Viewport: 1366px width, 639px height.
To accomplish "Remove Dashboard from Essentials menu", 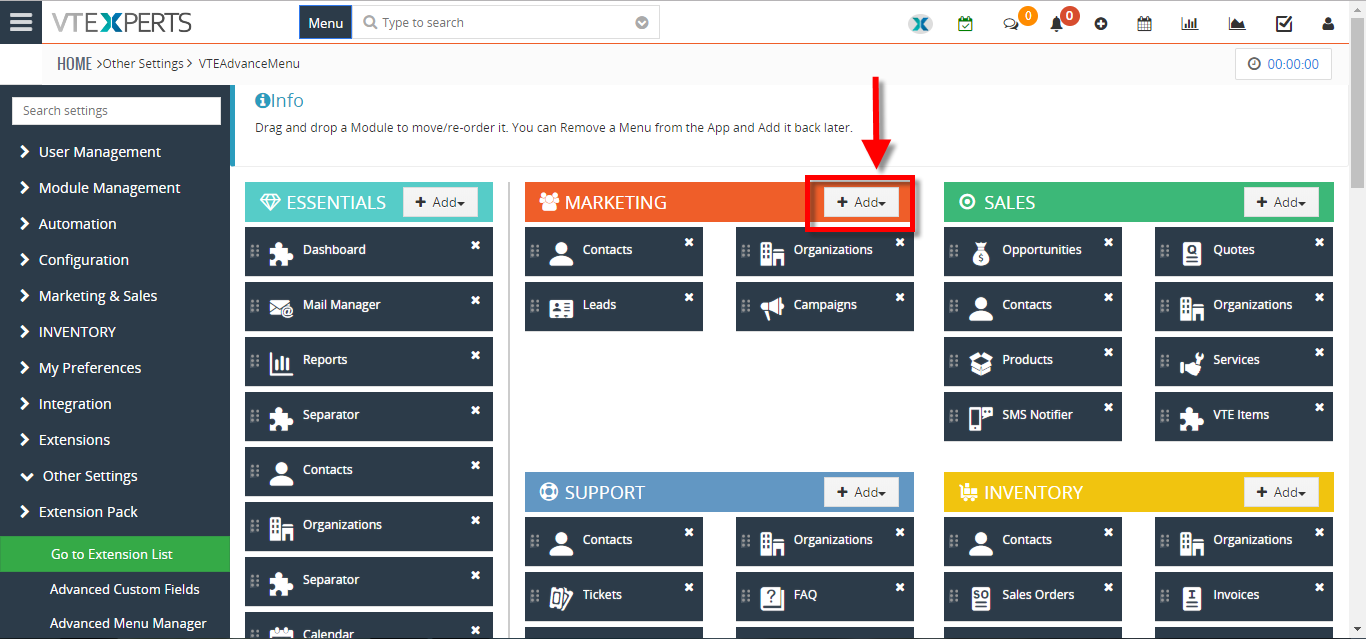I will [476, 244].
